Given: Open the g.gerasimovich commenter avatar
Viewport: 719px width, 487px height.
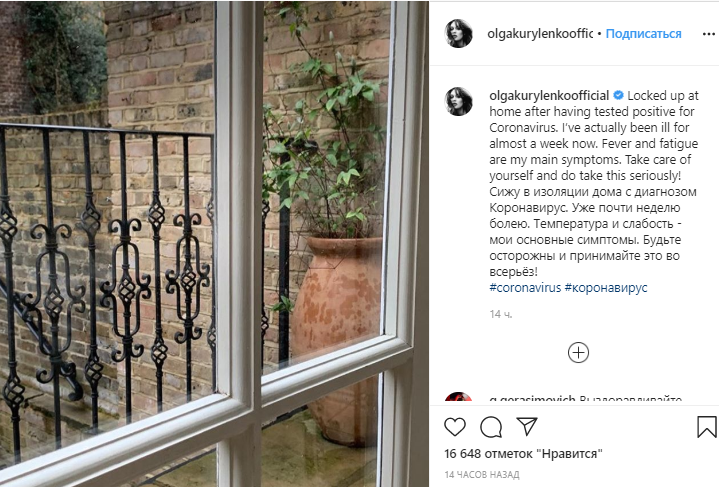Looking at the screenshot, I should pos(459,397).
